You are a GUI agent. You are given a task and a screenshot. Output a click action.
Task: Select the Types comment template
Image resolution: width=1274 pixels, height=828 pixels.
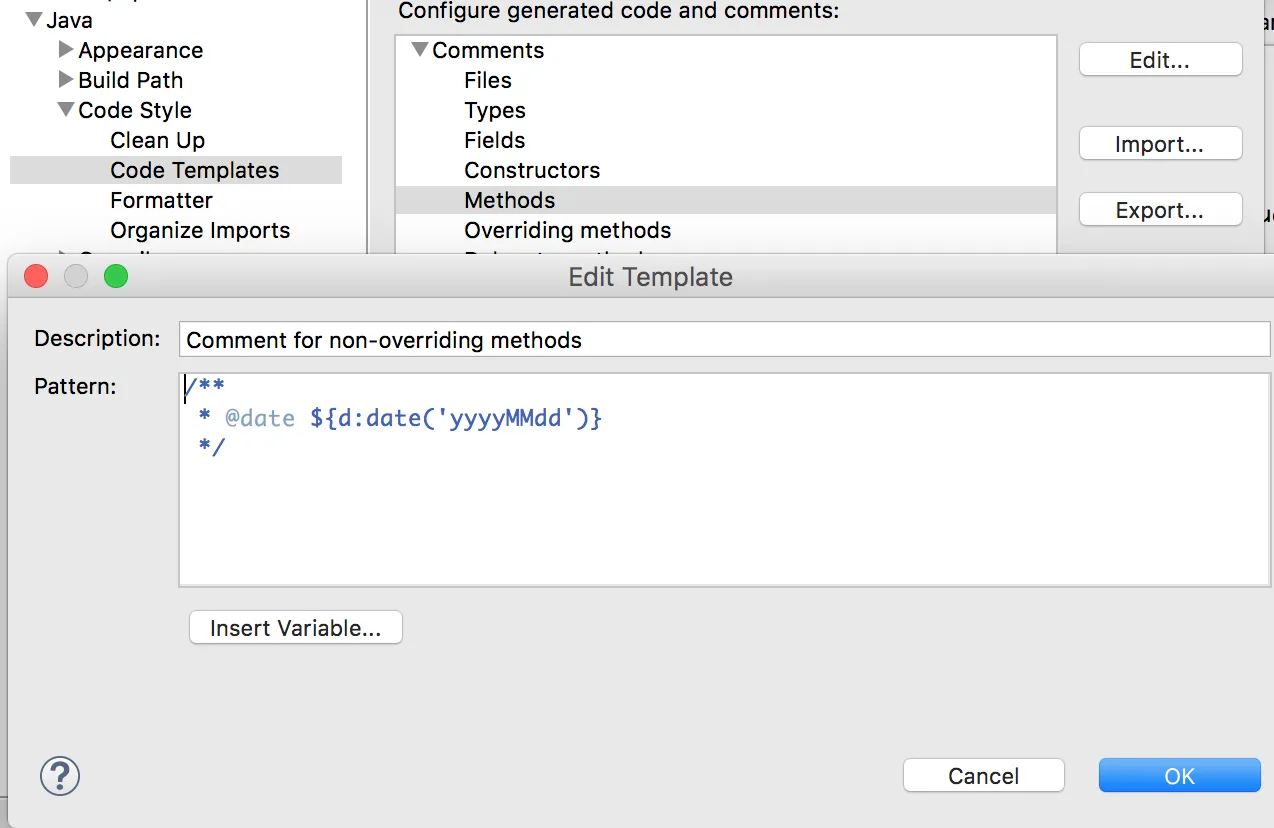[x=495, y=110]
